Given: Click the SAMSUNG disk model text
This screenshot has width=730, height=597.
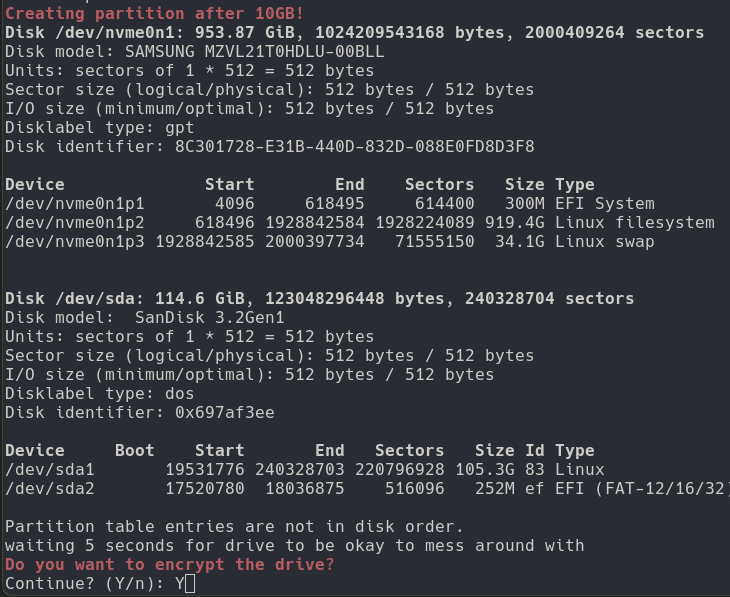Looking at the screenshot, I should [254, 52].
